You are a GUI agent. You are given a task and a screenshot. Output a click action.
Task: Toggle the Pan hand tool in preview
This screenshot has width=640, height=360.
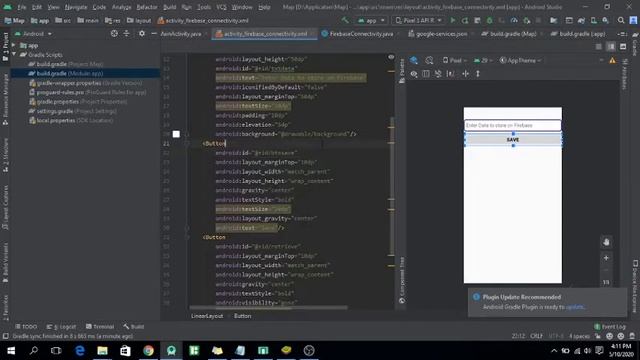coord(606,242)
